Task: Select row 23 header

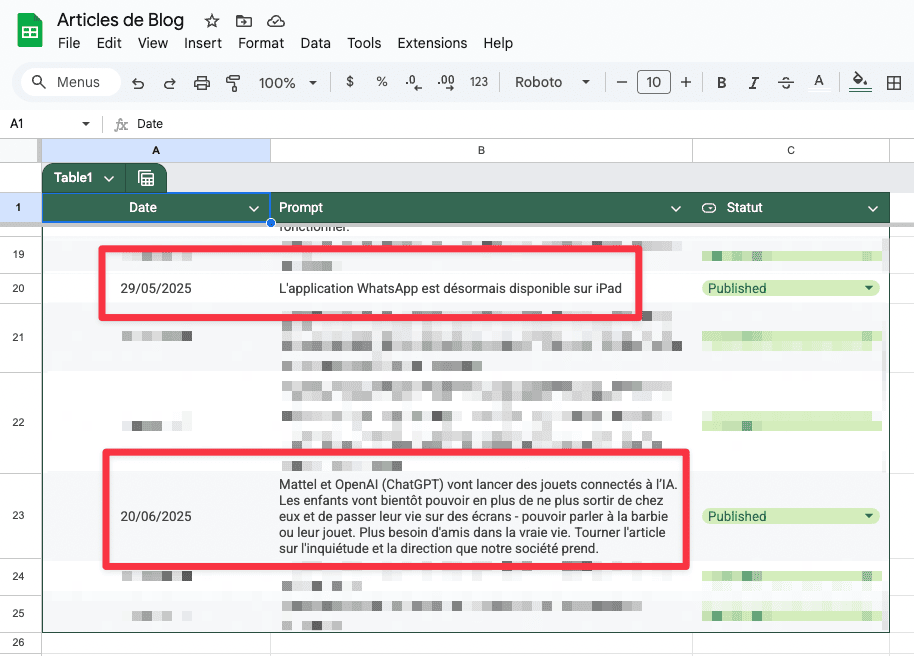Action: pos(19,515)
